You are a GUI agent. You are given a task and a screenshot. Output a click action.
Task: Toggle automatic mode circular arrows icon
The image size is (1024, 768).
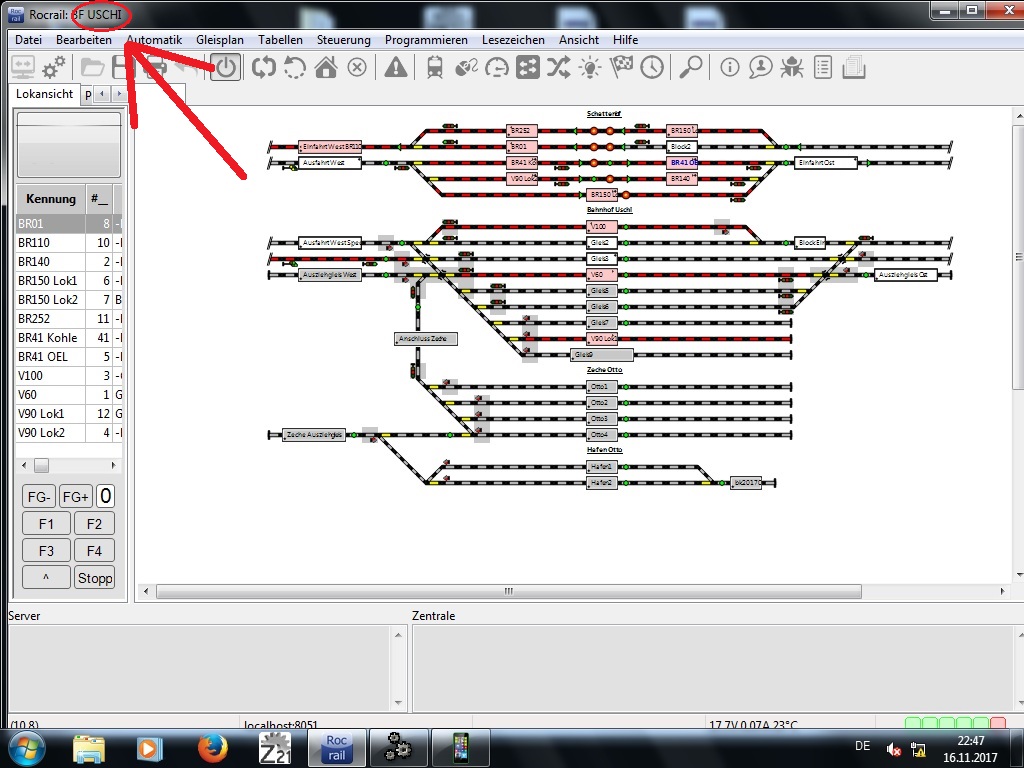pos(264,67)
